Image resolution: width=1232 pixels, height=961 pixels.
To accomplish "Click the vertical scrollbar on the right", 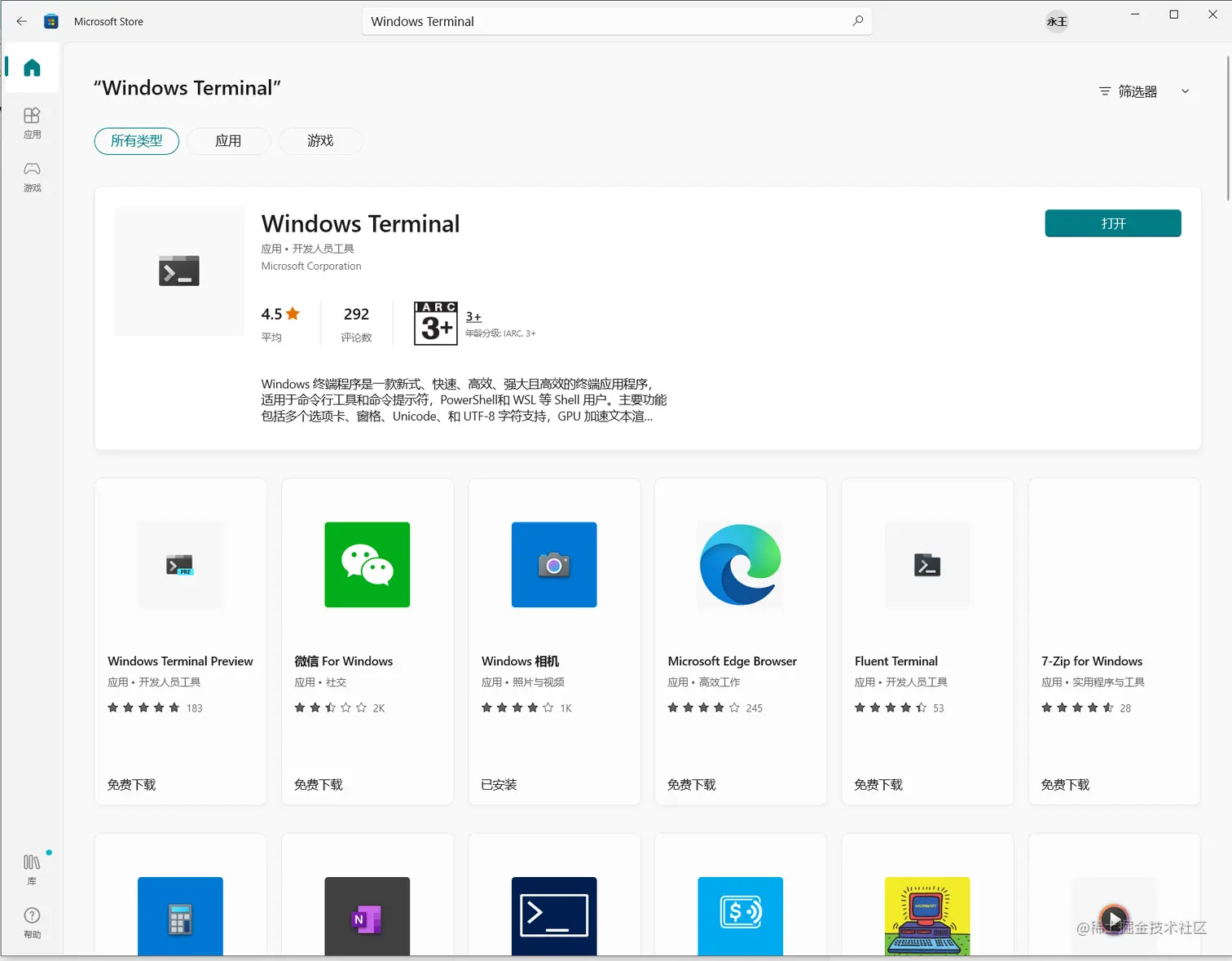I will tap(1228, 127).
